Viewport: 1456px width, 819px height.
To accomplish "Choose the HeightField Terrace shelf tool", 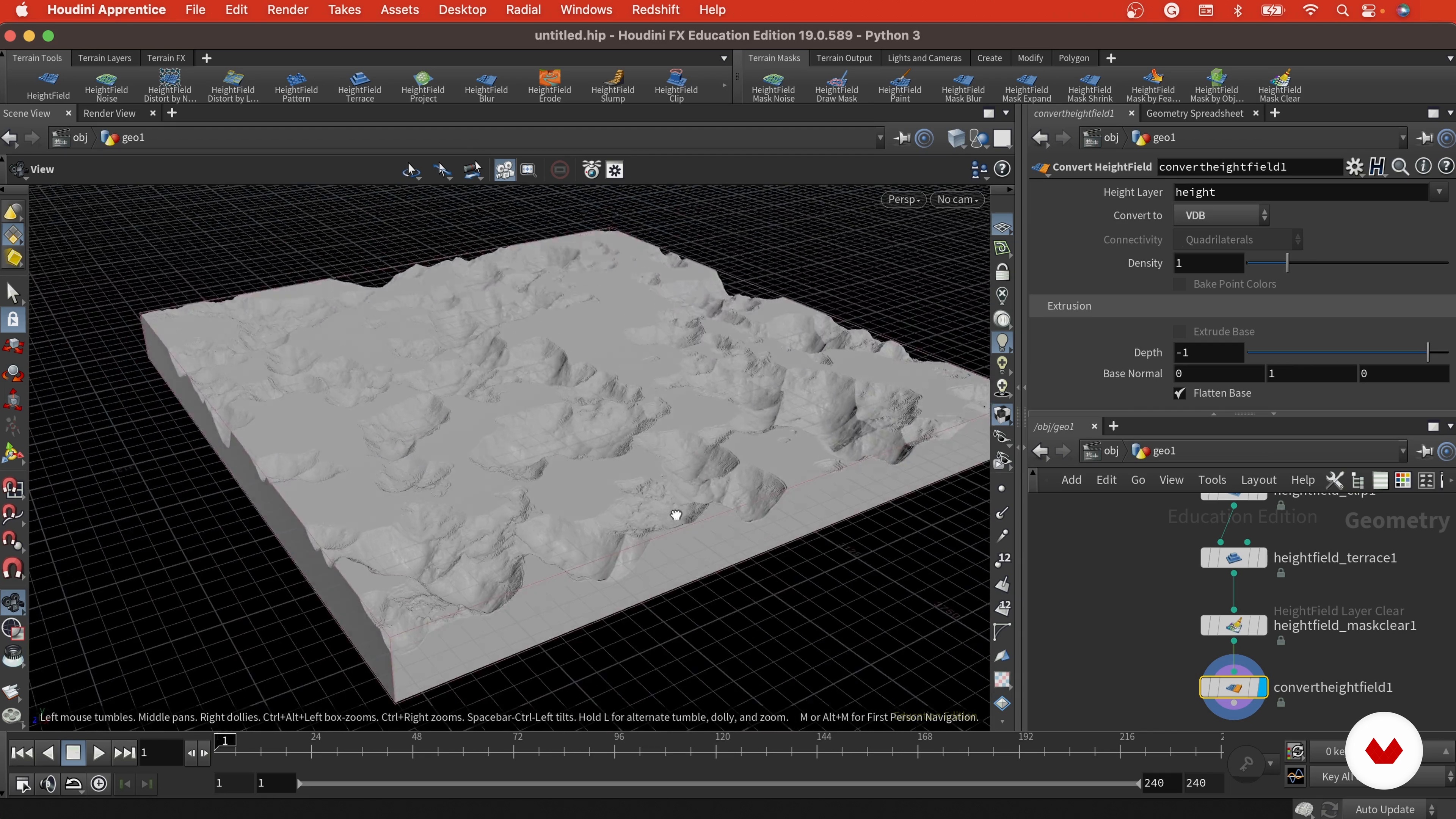I will [x=359, y=86].
